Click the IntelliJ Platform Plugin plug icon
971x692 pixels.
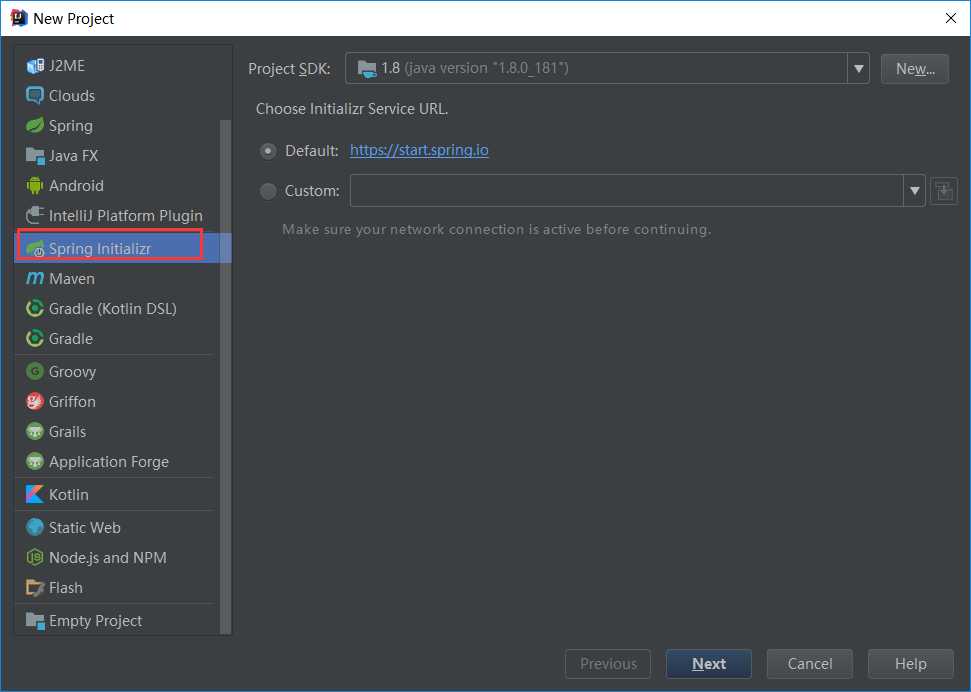click(35, 215)
